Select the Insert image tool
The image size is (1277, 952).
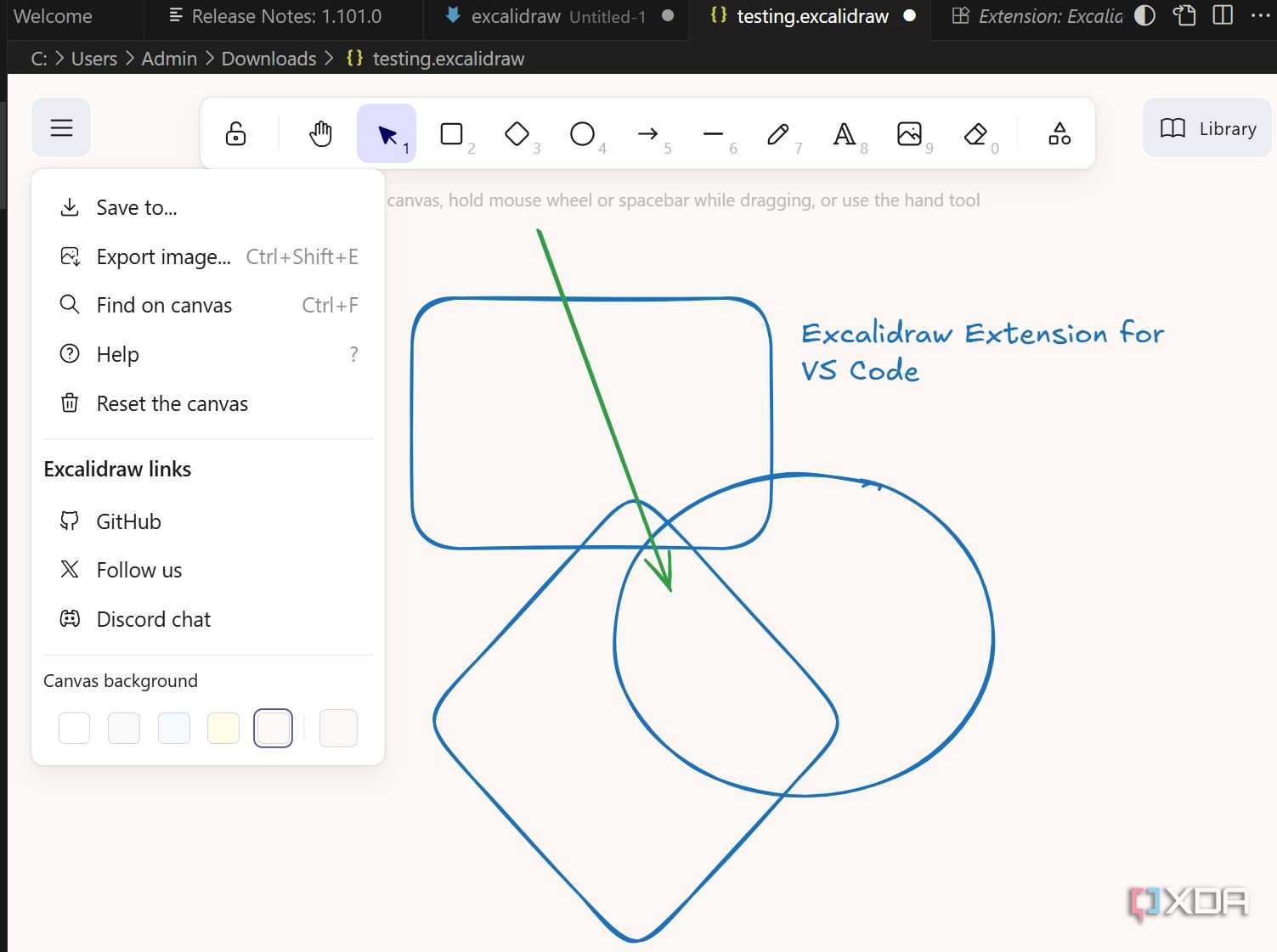pyautogui.click(x=910, y=134)
